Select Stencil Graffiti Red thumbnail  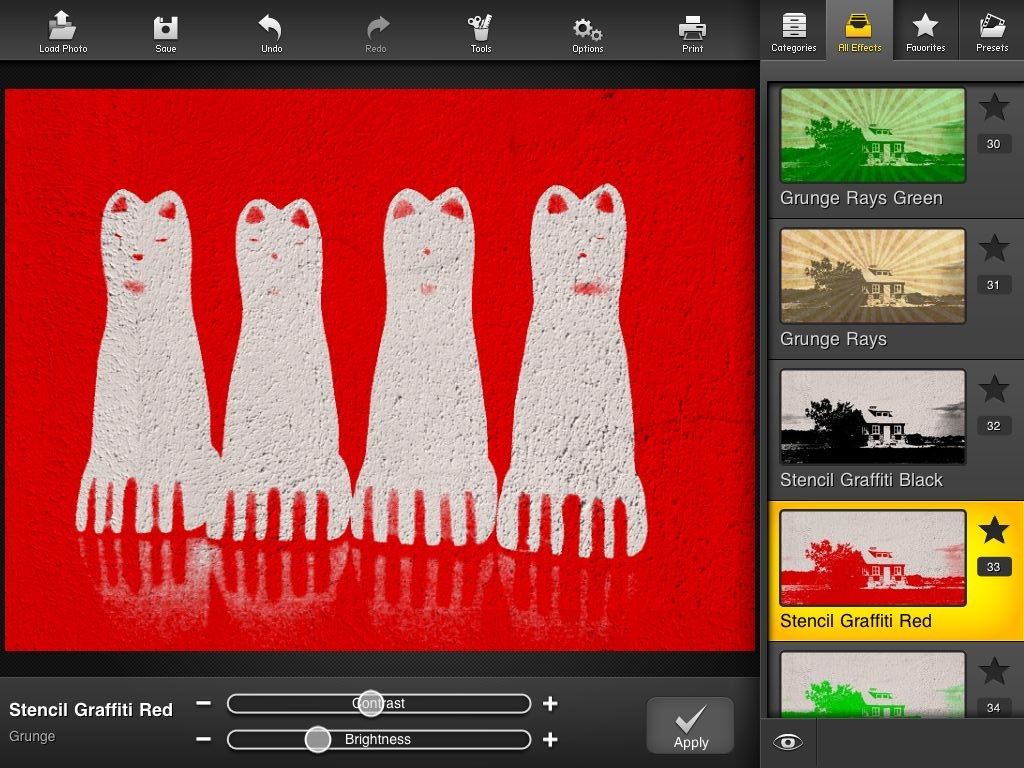[x=872, y=558]
